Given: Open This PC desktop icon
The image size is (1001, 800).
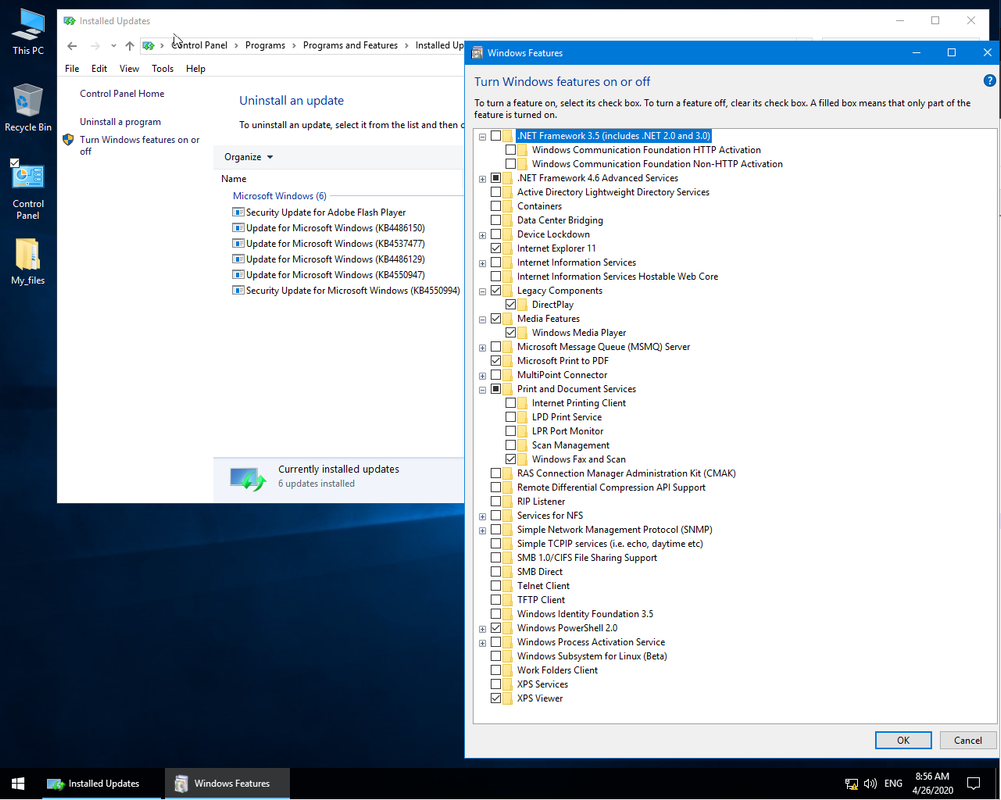Looking at the screenshot, I should pyautogui.click(x=28, y=31).
